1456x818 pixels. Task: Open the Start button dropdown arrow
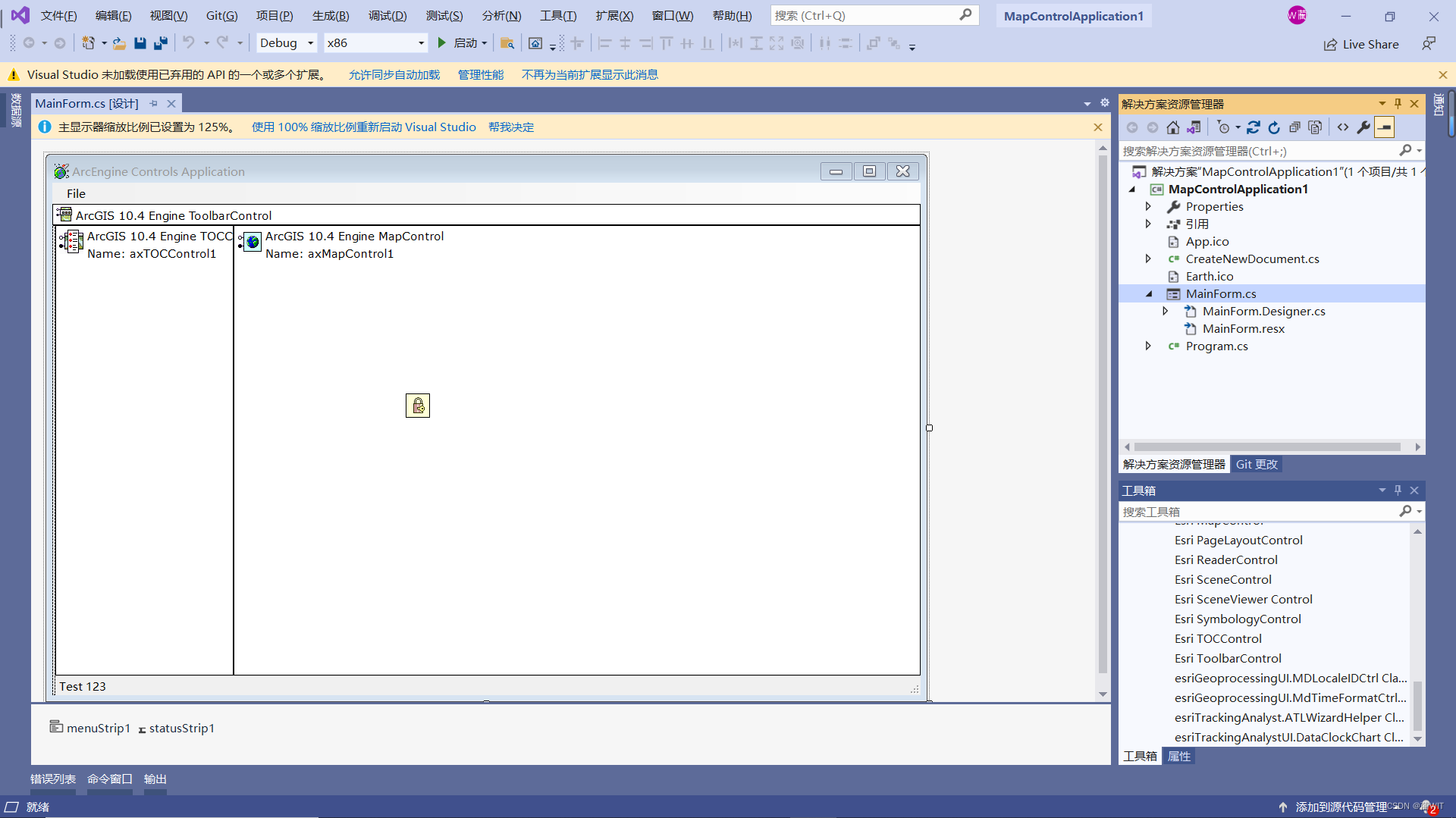tap(485, 43)
